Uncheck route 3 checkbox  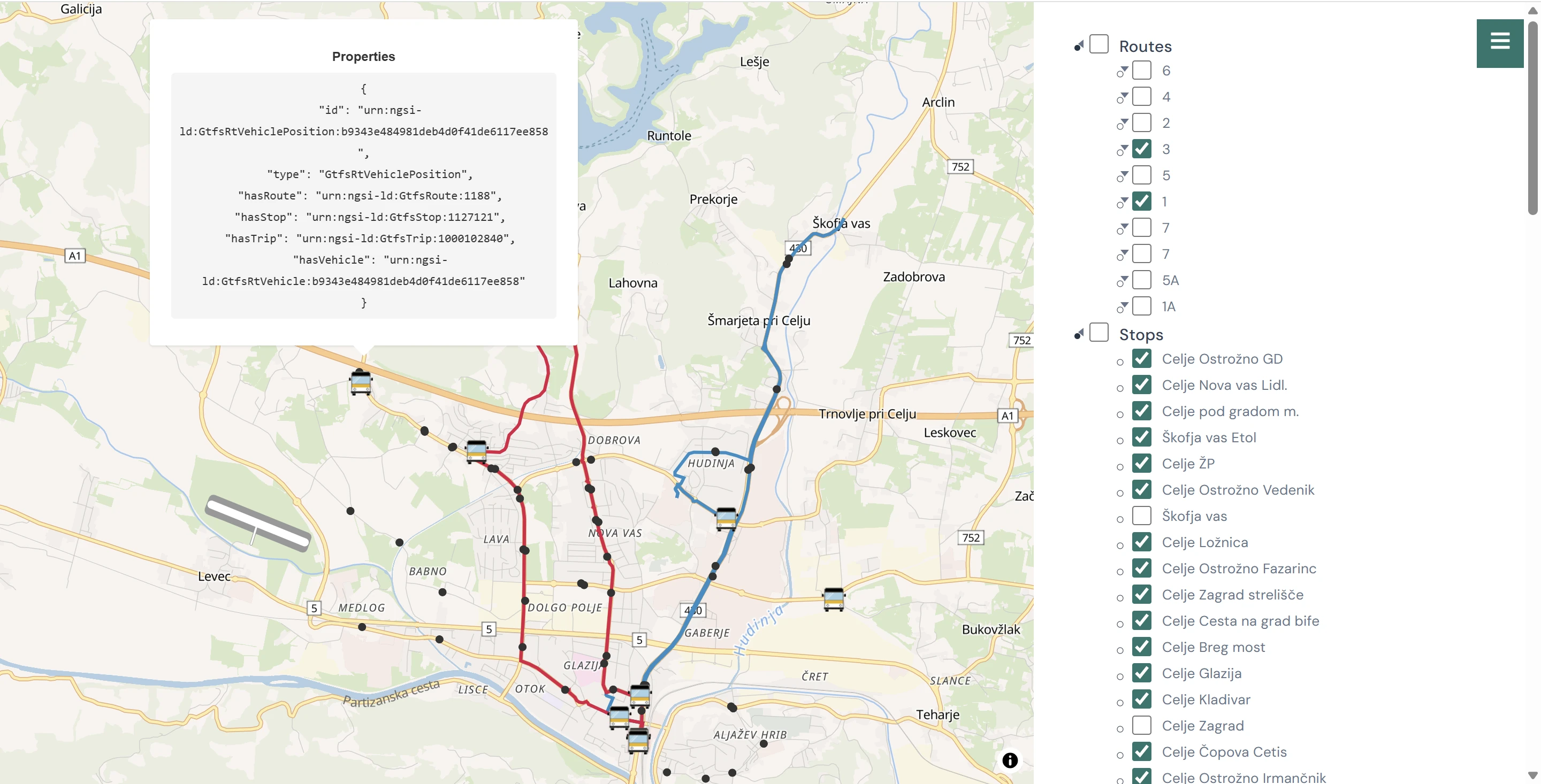coord(1141,149)
